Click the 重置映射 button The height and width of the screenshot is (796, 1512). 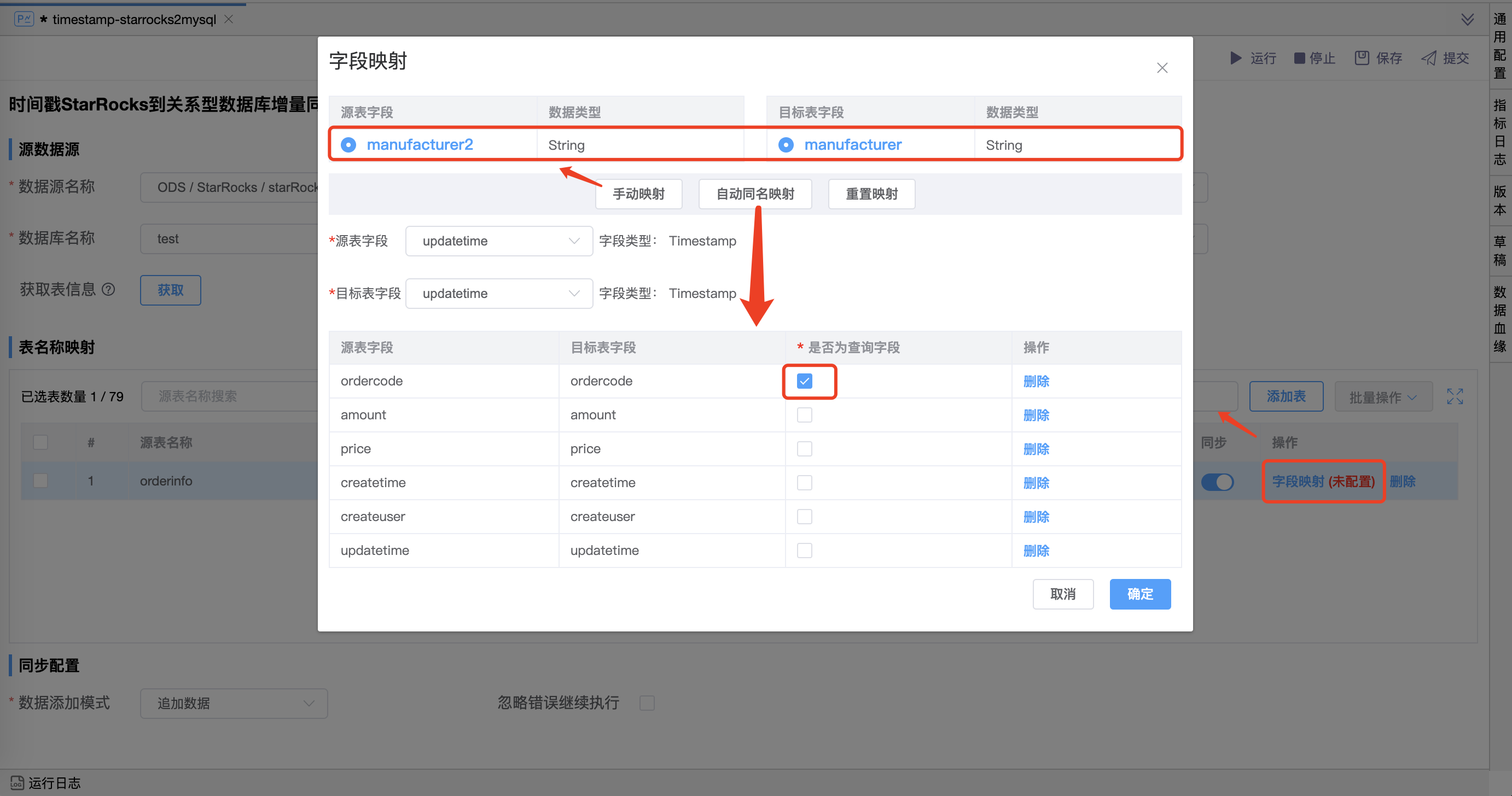point(871,194)
